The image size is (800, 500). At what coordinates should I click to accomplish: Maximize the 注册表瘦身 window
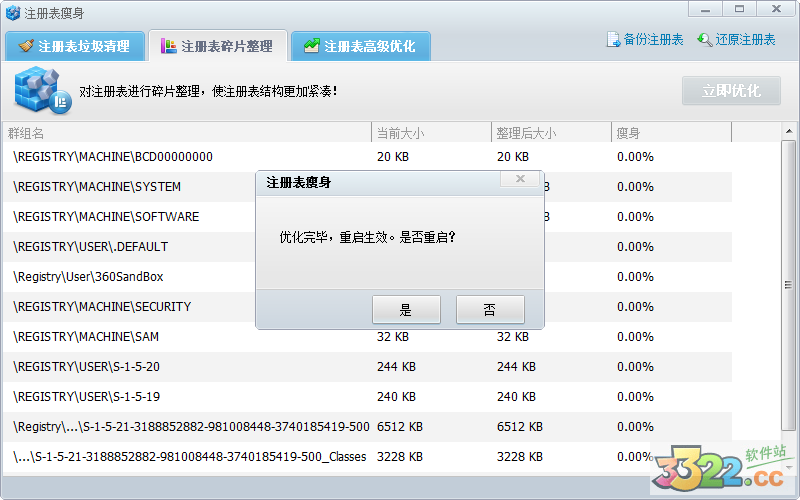click(x=739, y=9)
